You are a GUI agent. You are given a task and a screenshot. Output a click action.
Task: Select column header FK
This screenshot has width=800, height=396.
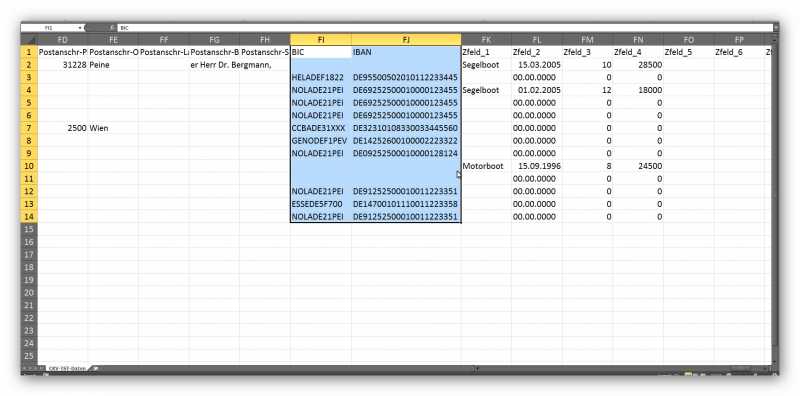pyautogui.click(x=486, y=39)
